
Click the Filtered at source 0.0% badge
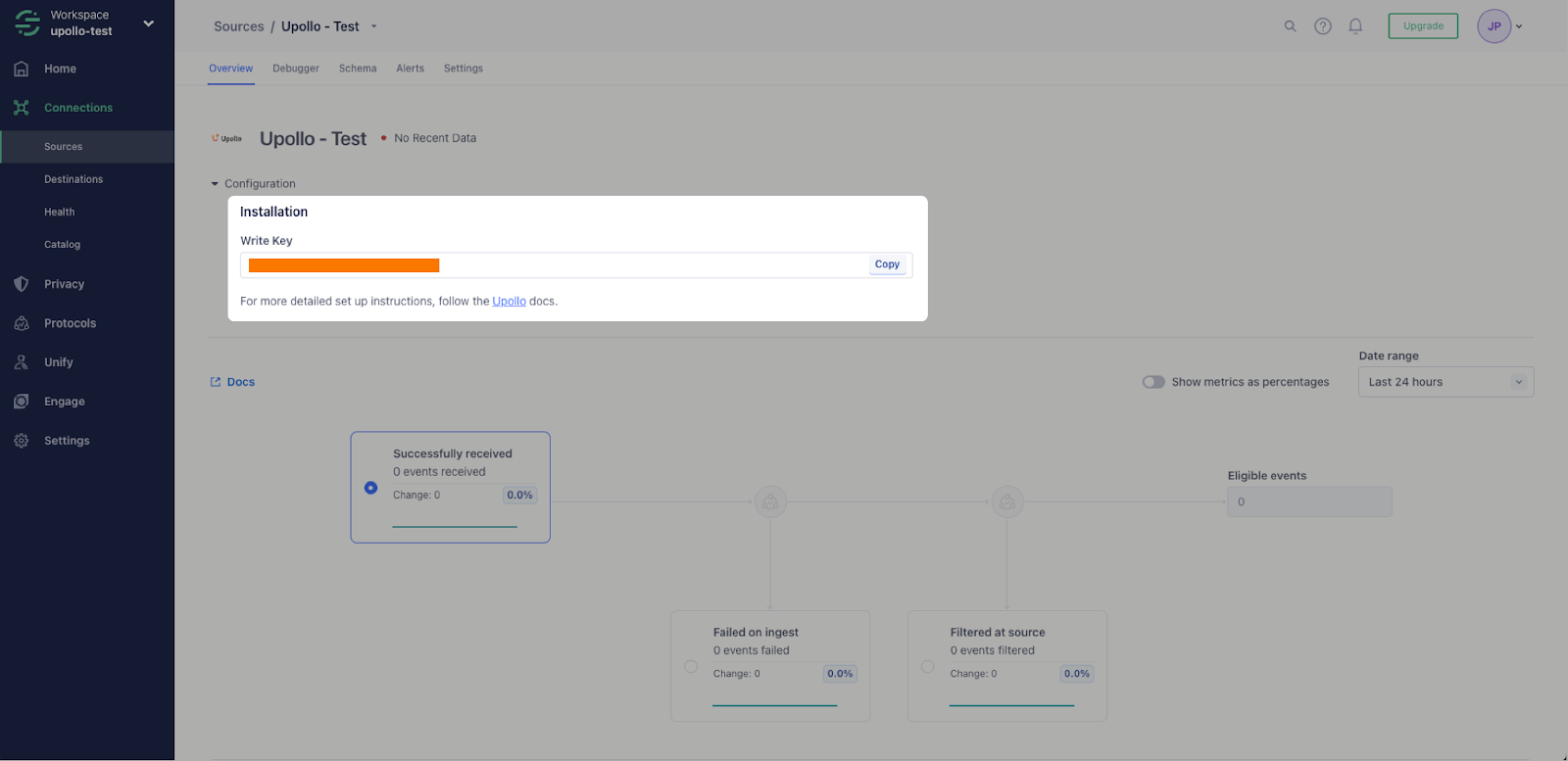tap(1077, 674)
